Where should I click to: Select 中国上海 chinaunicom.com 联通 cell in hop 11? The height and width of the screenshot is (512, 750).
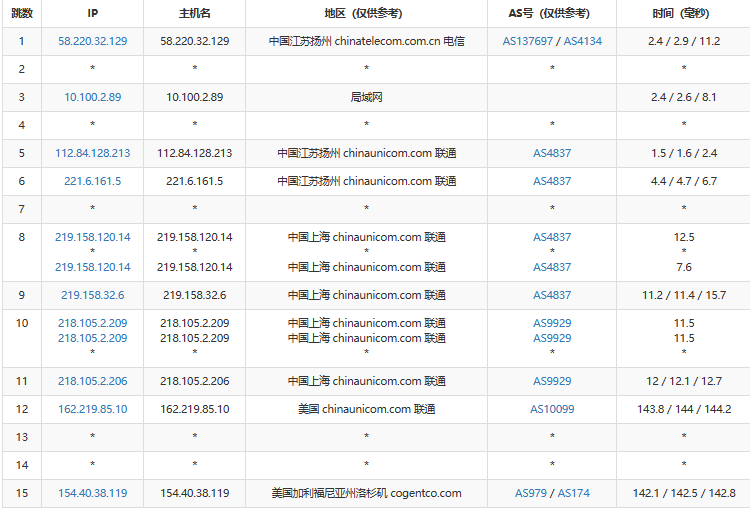click(x=366, y=381)
